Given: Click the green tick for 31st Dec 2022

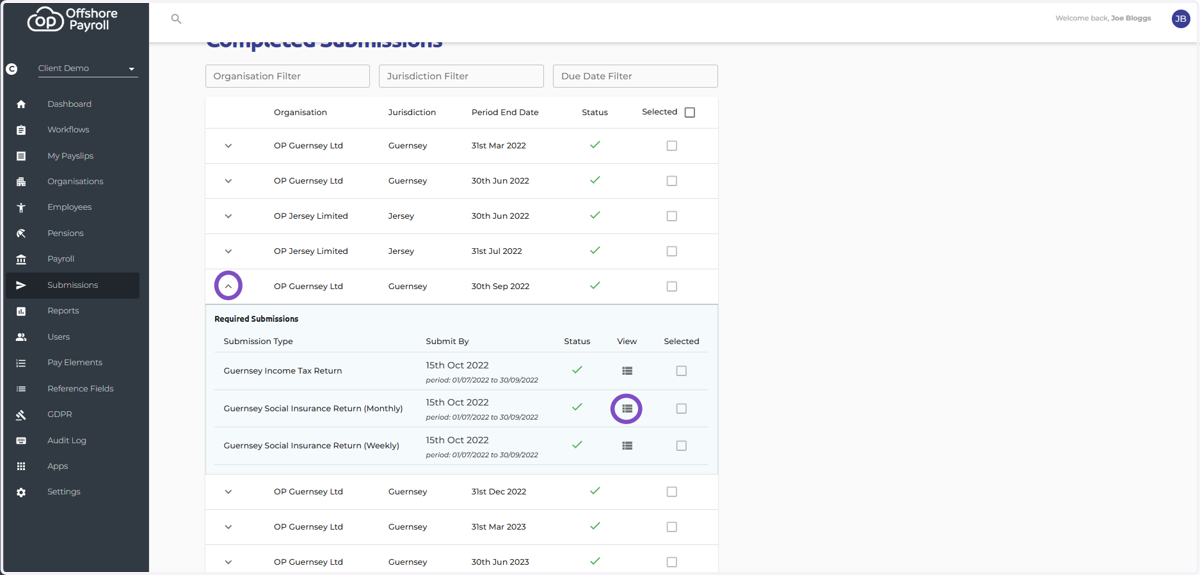Looking at the screenshot, I should [595, 491].
